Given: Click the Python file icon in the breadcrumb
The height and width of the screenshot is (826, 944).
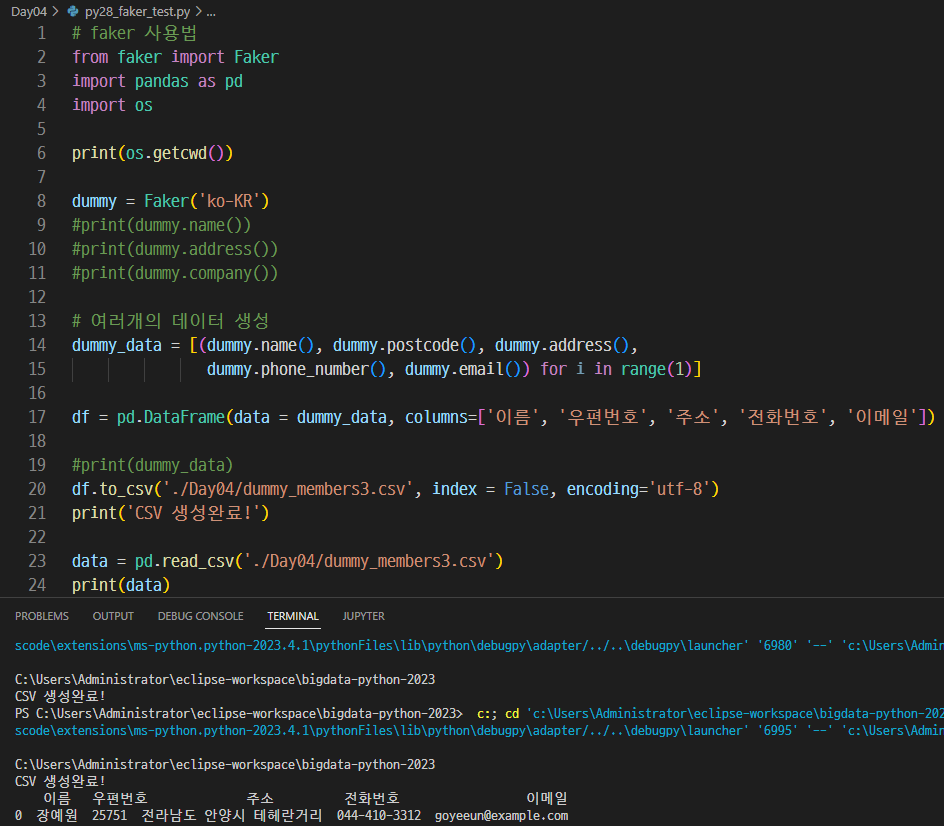Looking at the screenshot, I should (73, 11).
